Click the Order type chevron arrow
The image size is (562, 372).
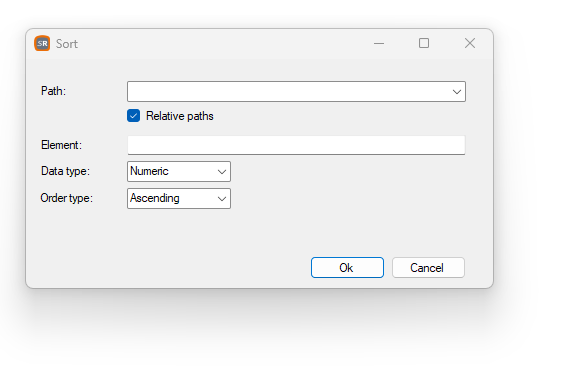[222, 199]
